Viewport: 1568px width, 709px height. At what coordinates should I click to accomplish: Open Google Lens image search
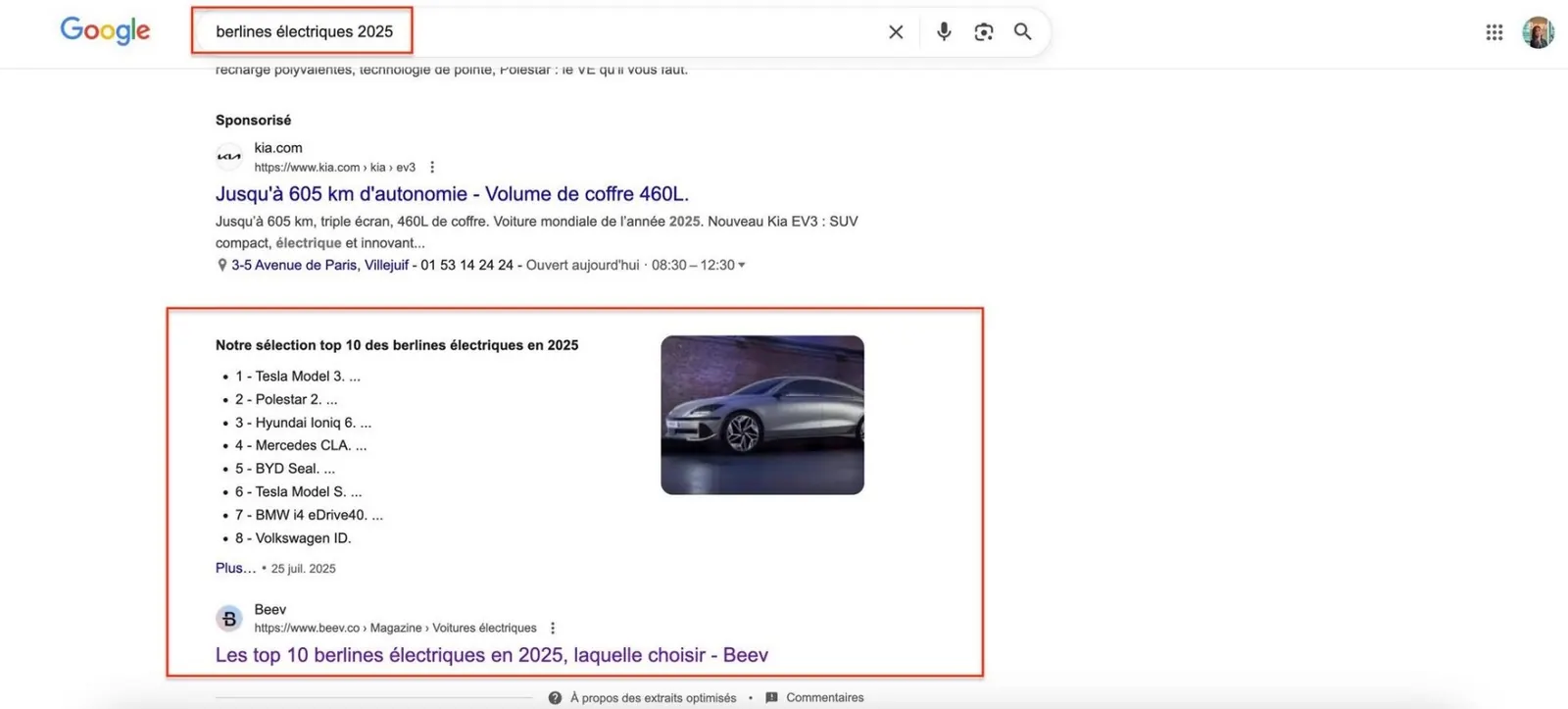[x=984, y=31]
